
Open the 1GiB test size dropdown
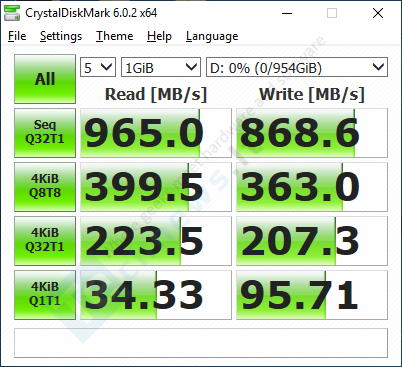161,67
